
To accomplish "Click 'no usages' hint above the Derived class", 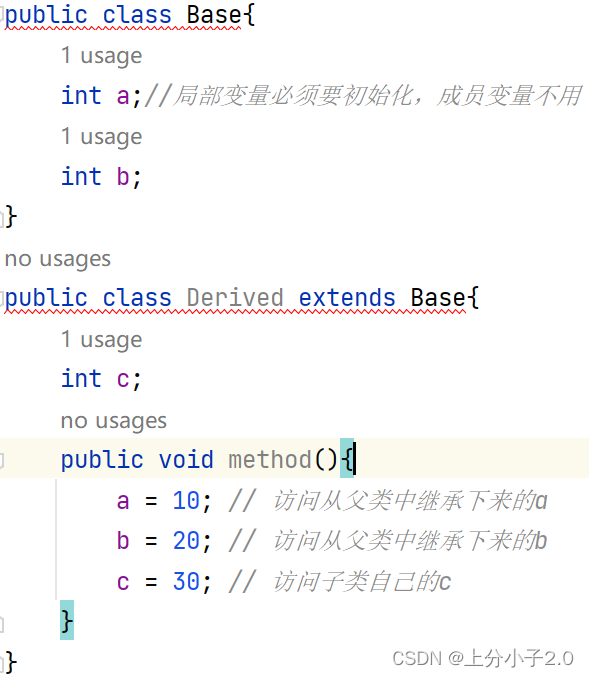I will (58, 259).
